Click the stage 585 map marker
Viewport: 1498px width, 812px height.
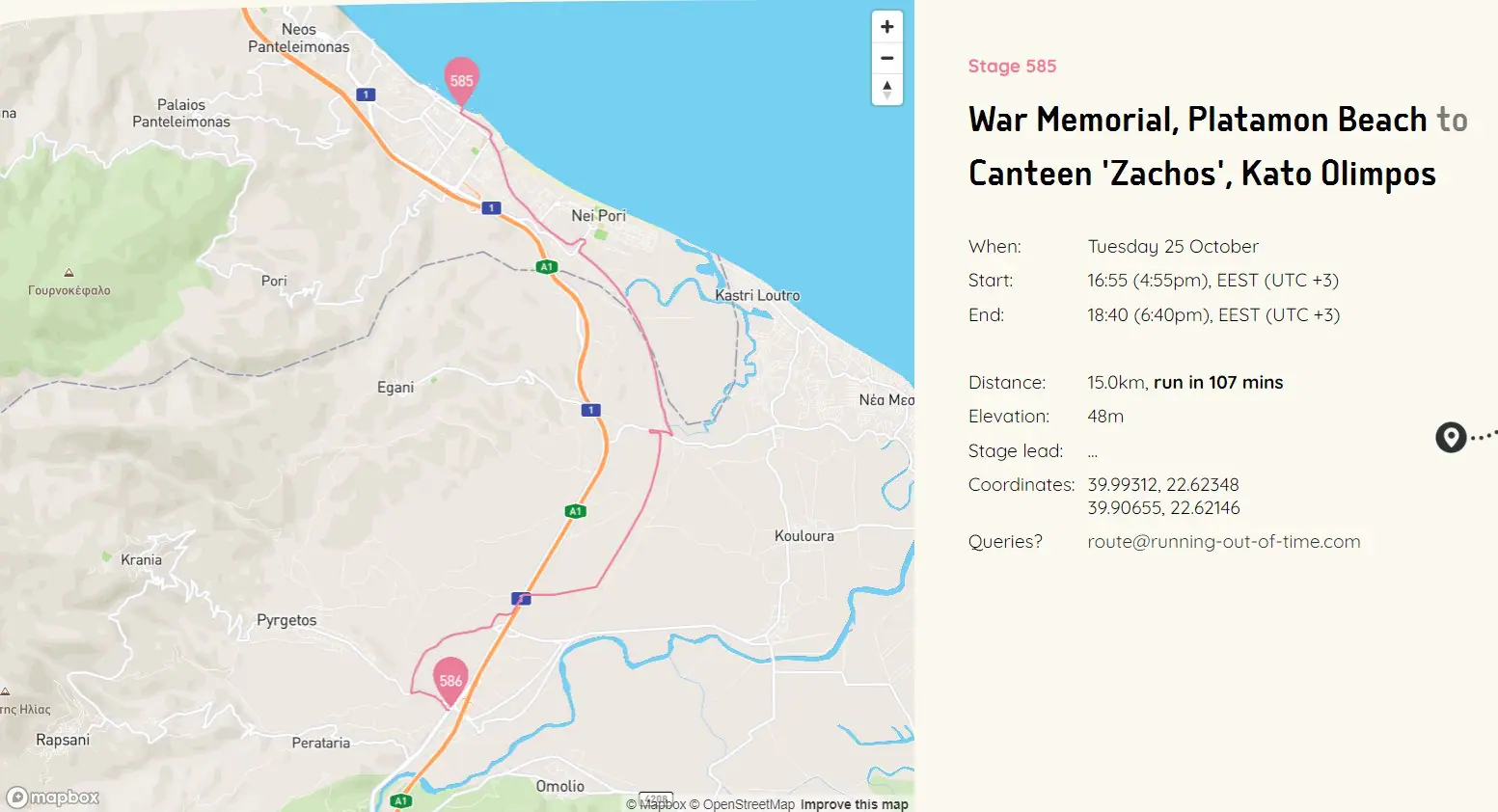coord(461,79)
